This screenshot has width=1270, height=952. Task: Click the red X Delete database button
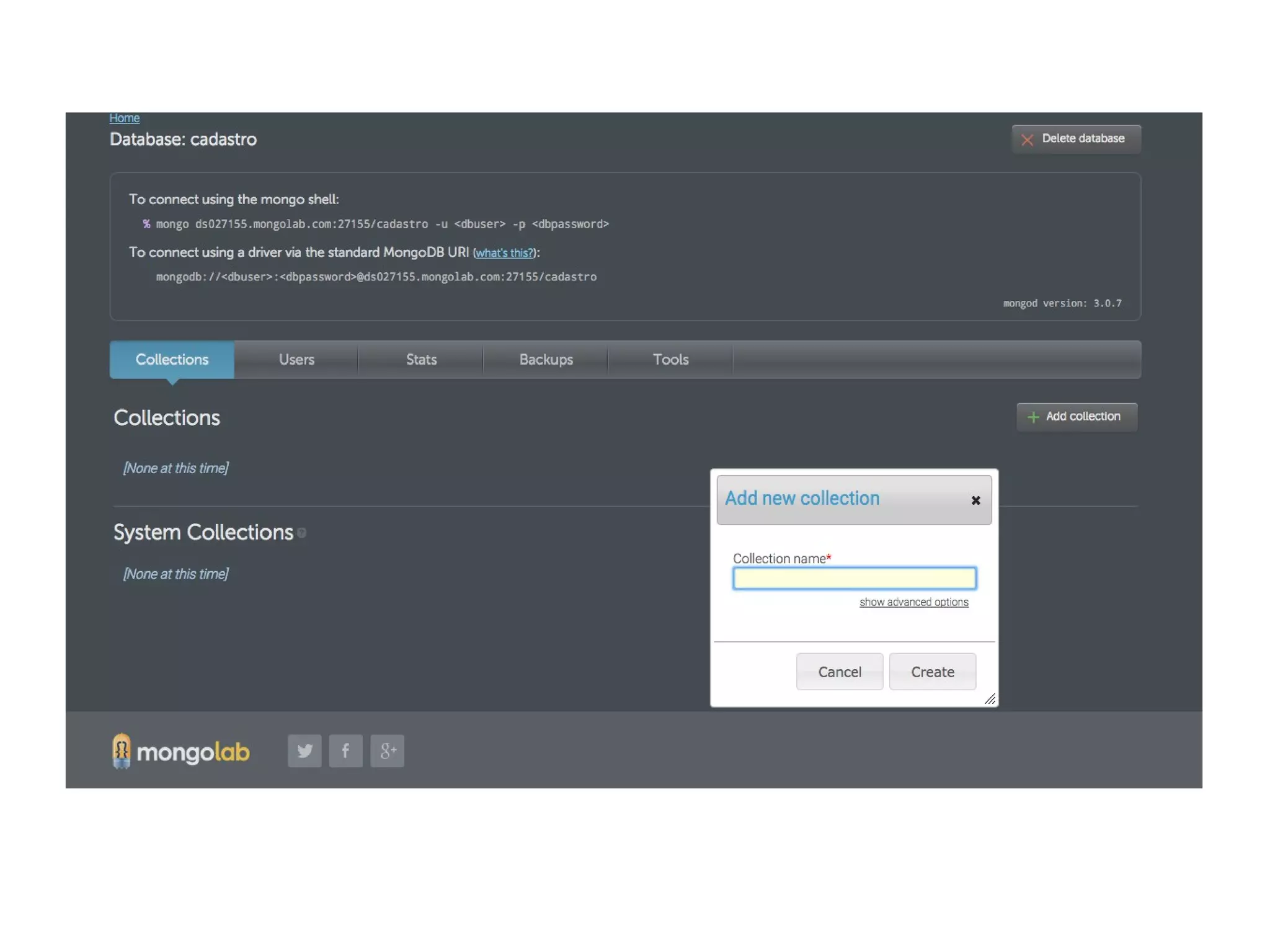click(x=1075, y=138)
